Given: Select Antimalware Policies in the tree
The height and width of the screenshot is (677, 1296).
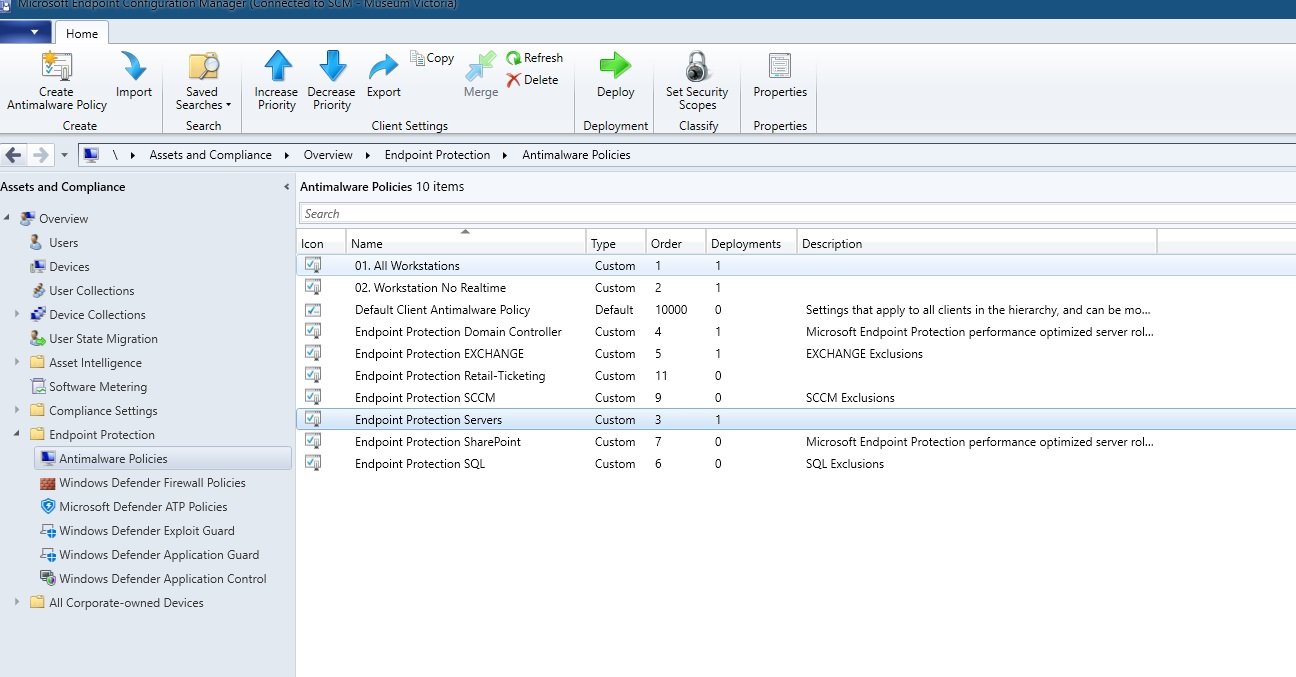Looking at the screenshot, I should [x=163, y=459].
